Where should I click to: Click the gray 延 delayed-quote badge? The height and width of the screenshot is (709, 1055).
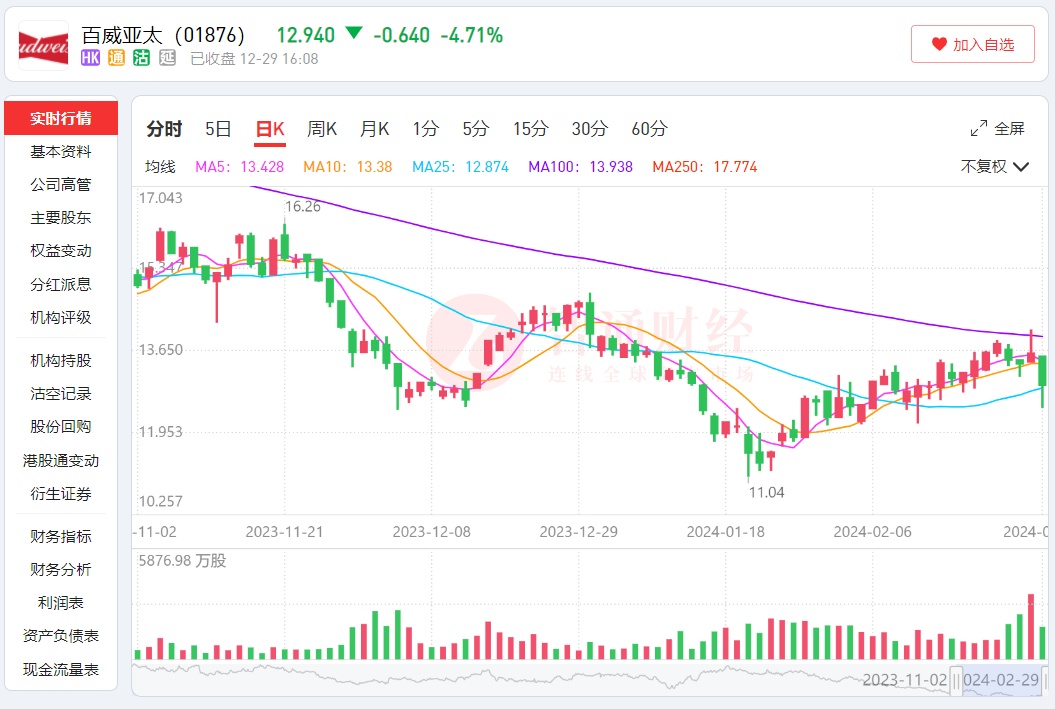pyautogui.click(x=167, y=58)
